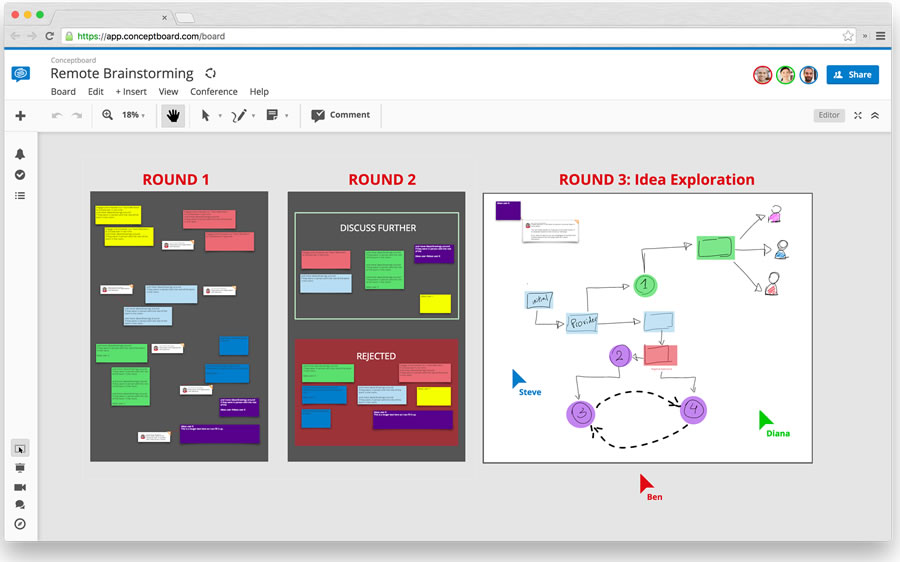Click the blue Share button
Viewport: 900px width, 562px height.
[x=852, y=75]
